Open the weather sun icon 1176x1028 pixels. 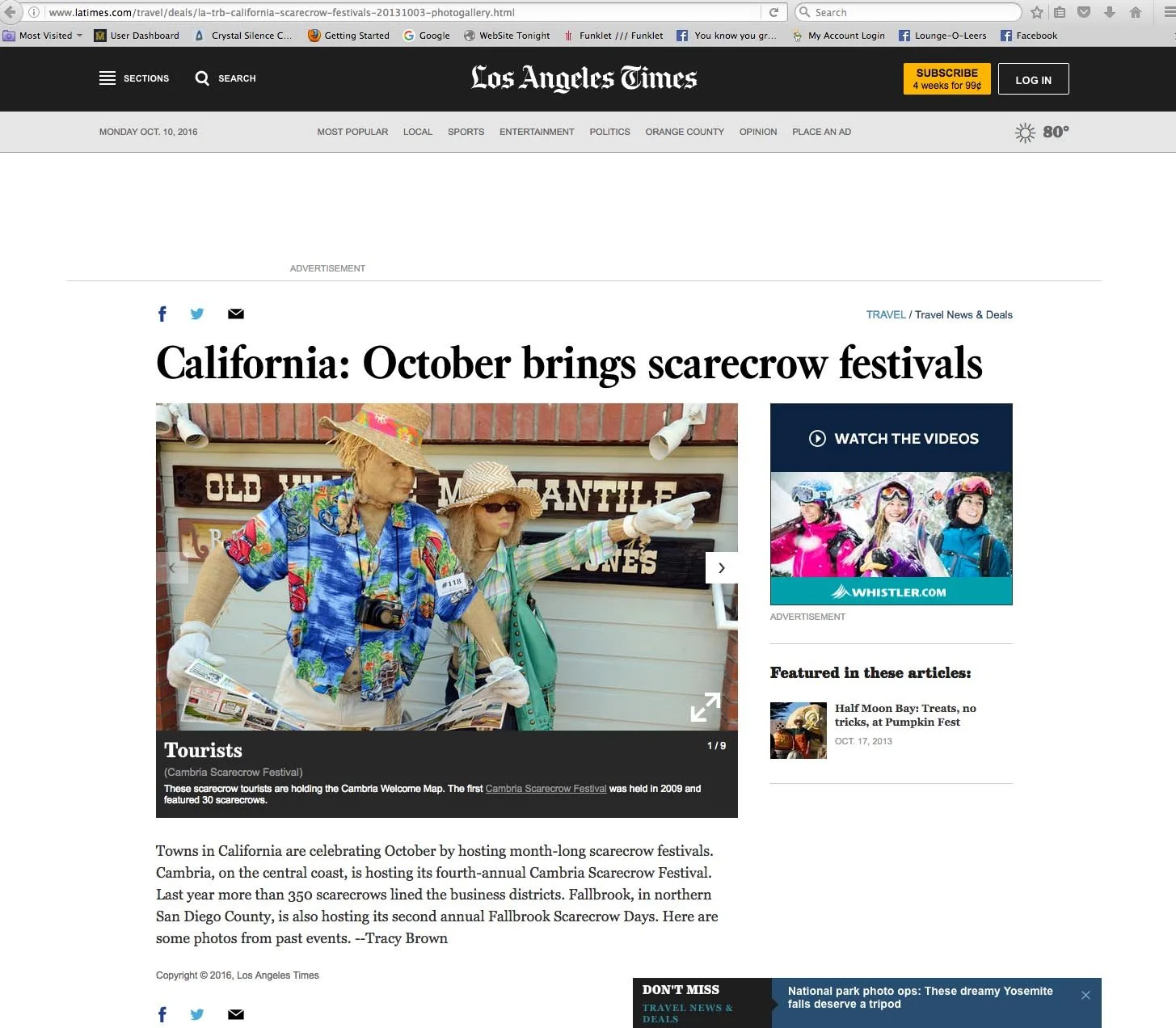coord(1025,133)
